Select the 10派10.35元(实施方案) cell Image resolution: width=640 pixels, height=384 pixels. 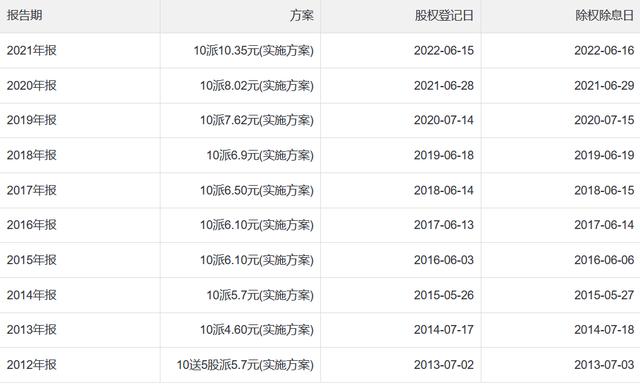(253, 51)
